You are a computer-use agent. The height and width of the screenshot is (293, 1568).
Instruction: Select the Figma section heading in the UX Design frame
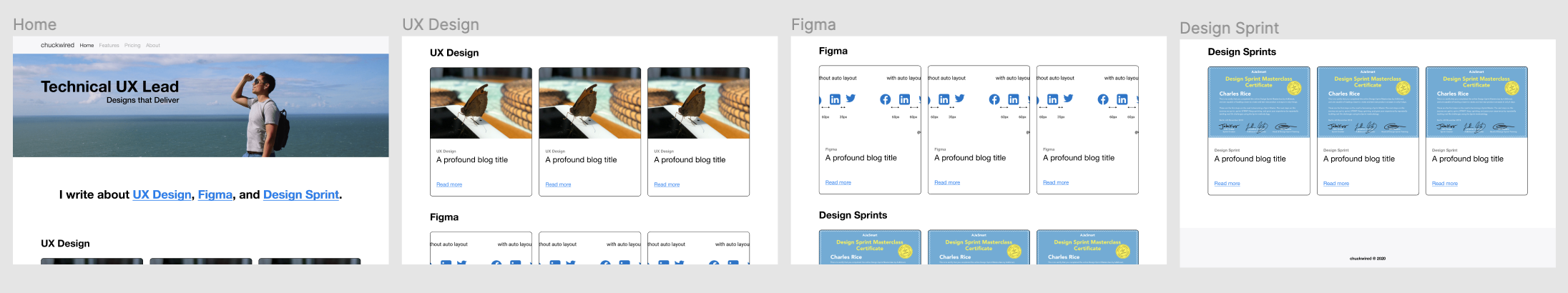point(444,217)
